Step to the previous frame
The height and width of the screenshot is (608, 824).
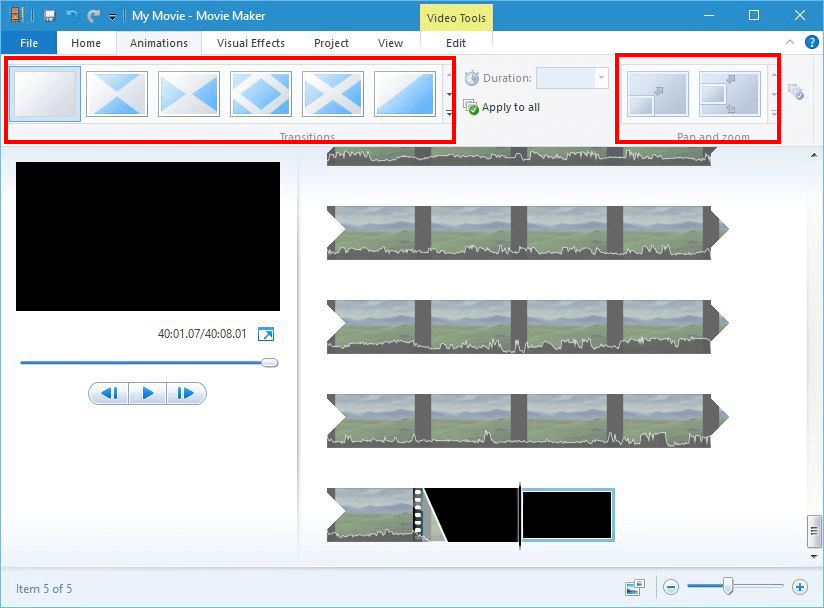pyautogui.click(x=109, y=393)
